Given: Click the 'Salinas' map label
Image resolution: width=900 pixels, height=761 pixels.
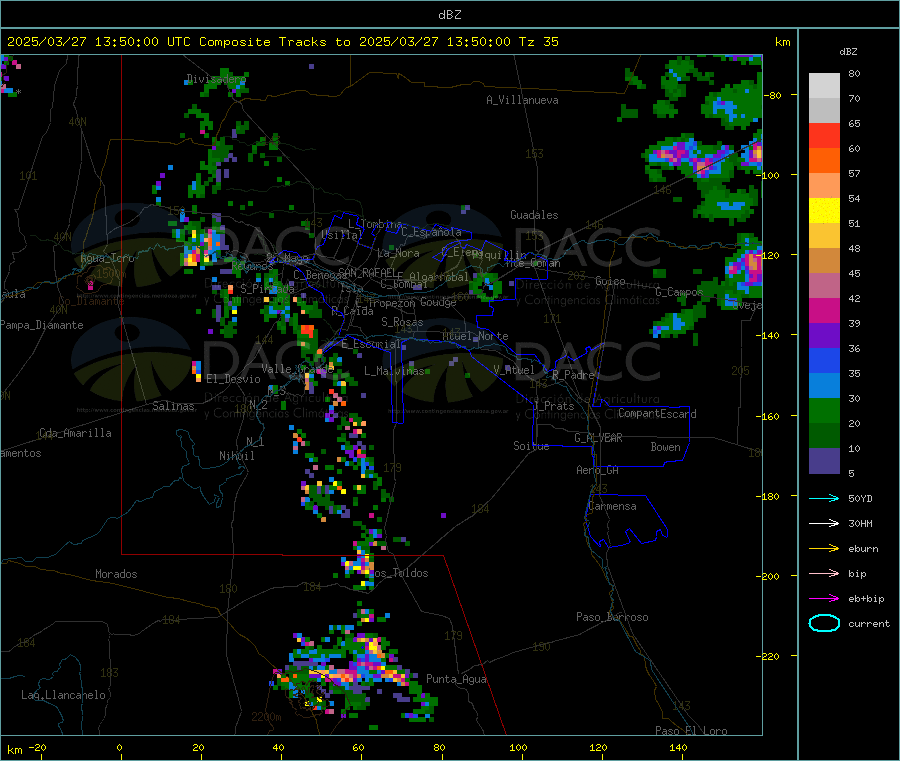Looking at the screenshot, I should 173,406.
